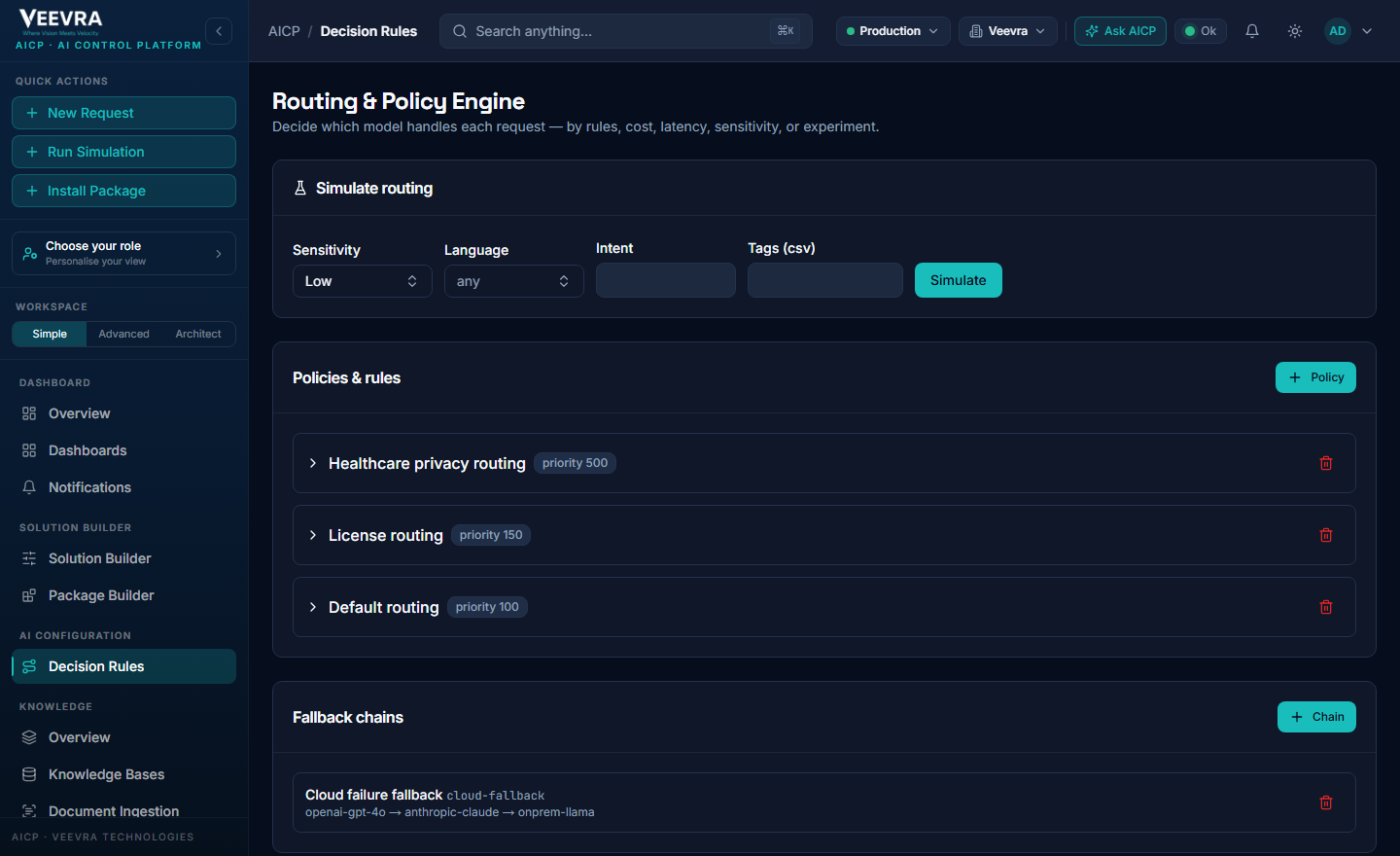Click the Decision Rules breadcrumb text

368,31
